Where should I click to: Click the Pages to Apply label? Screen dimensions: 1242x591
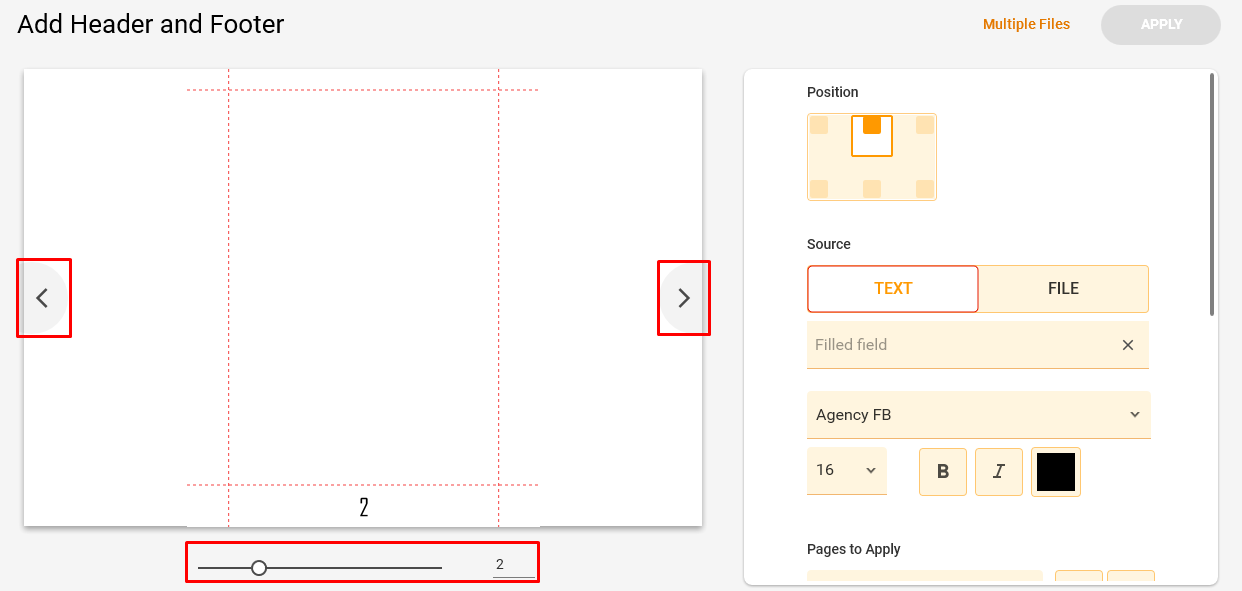point(854,549)
